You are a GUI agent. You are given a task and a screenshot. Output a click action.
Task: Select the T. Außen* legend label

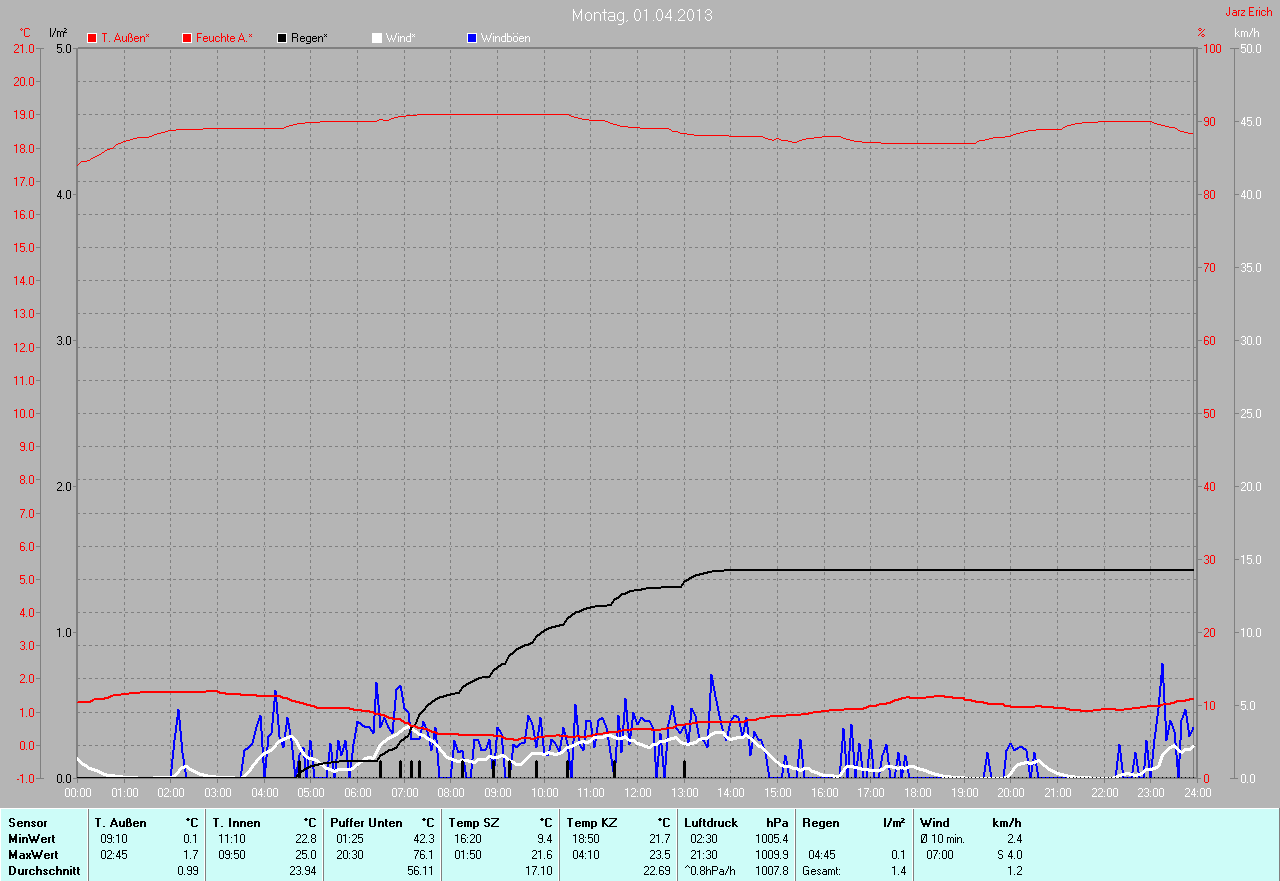point(125,38)
